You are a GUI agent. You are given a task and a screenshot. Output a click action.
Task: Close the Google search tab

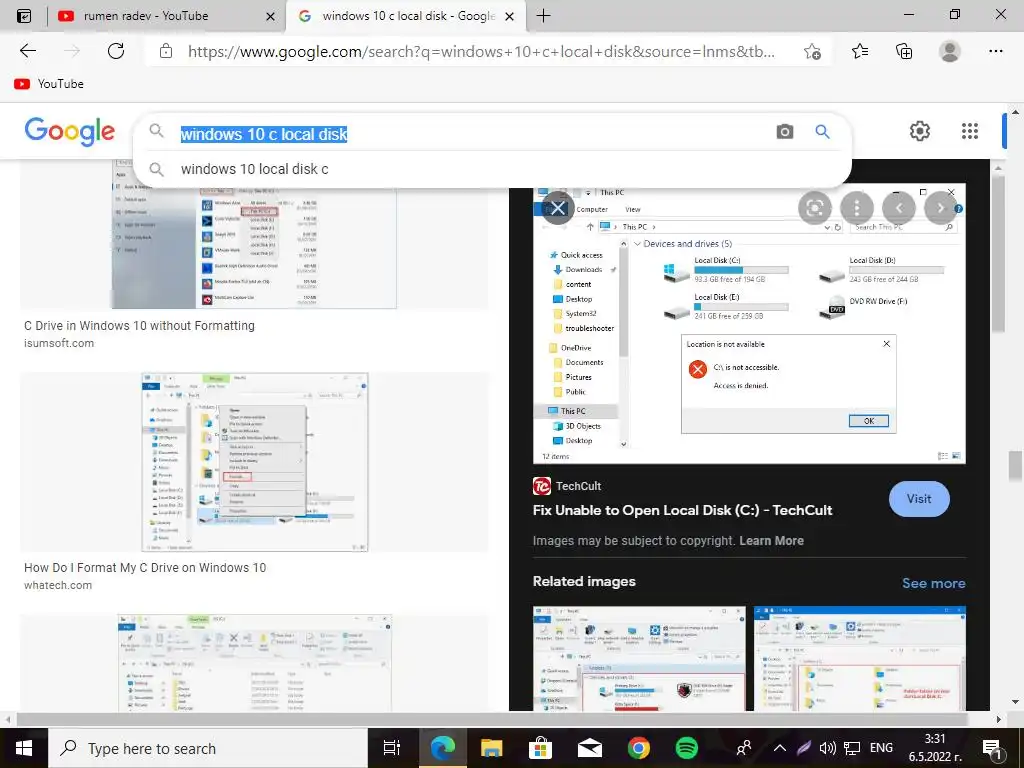[x=511, y=16]
